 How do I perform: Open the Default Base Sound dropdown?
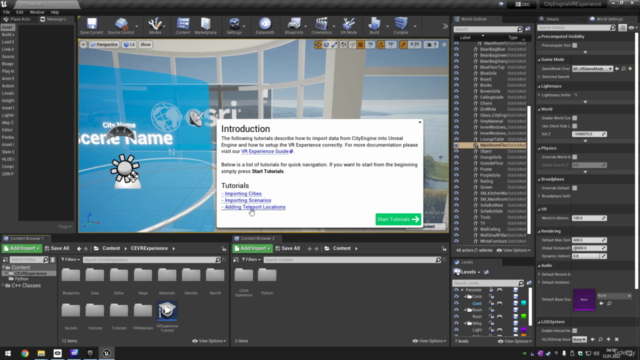614,296
